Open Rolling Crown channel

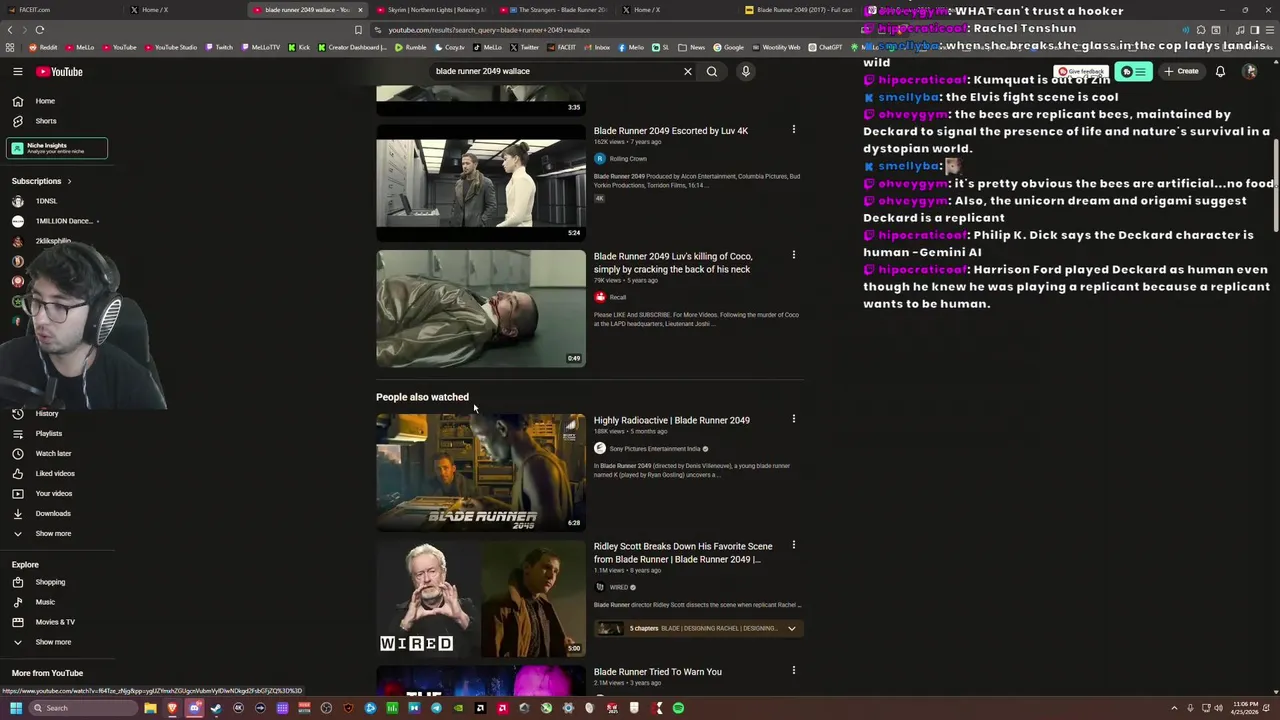[628, 158]
